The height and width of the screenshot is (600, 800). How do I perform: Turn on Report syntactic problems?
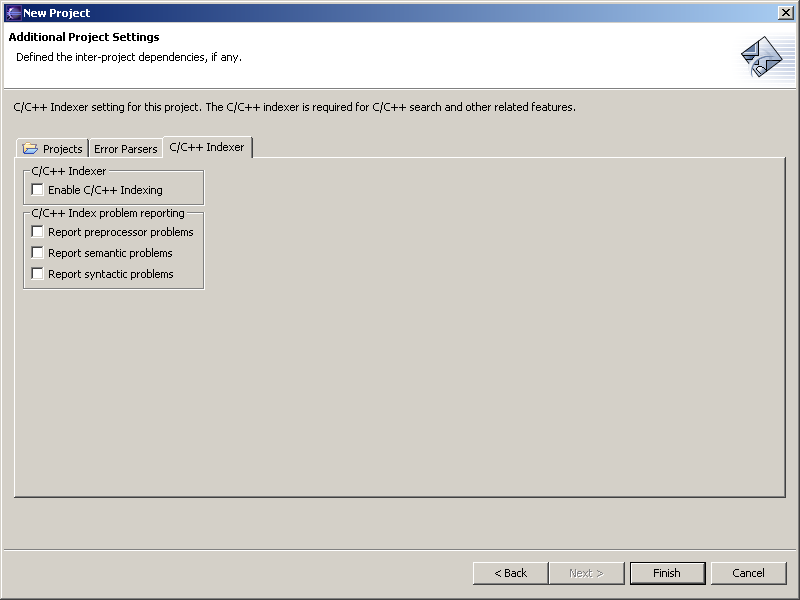38,274
